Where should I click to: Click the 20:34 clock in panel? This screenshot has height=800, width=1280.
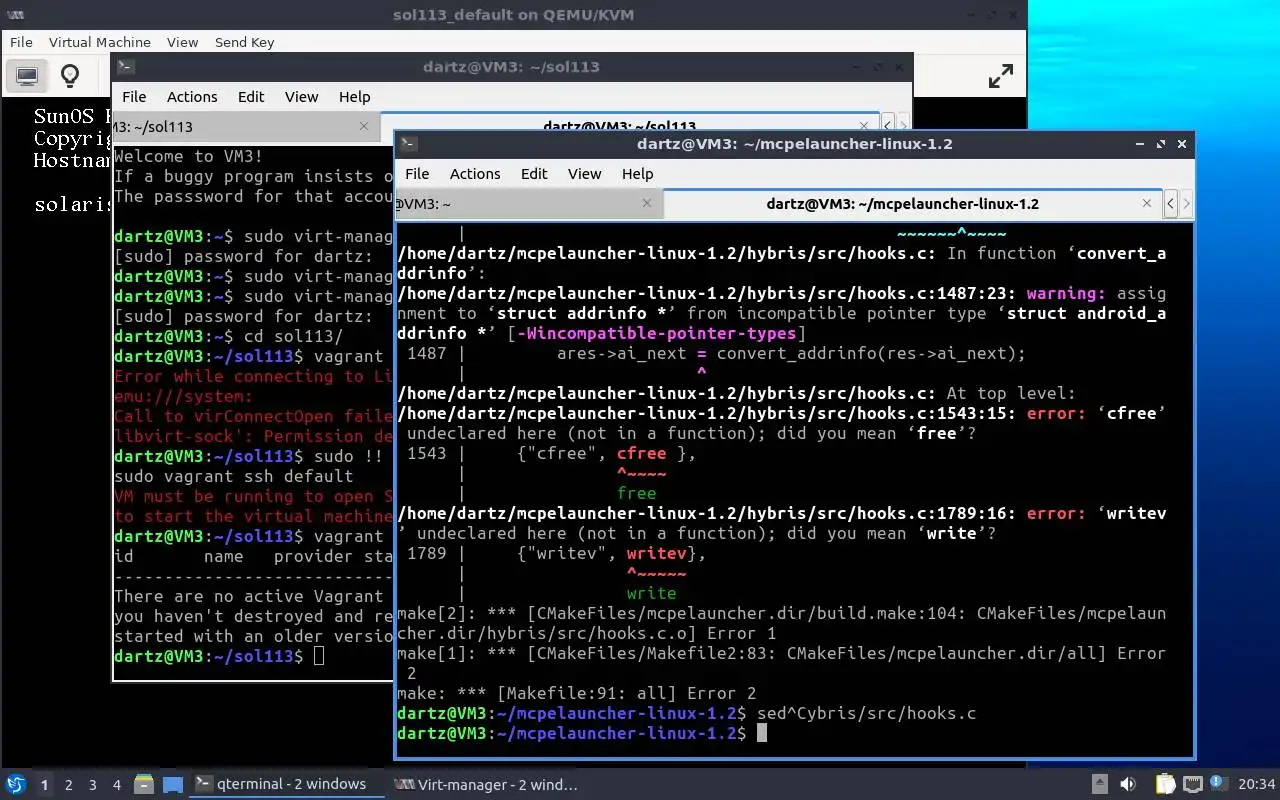click(1257, 784)
